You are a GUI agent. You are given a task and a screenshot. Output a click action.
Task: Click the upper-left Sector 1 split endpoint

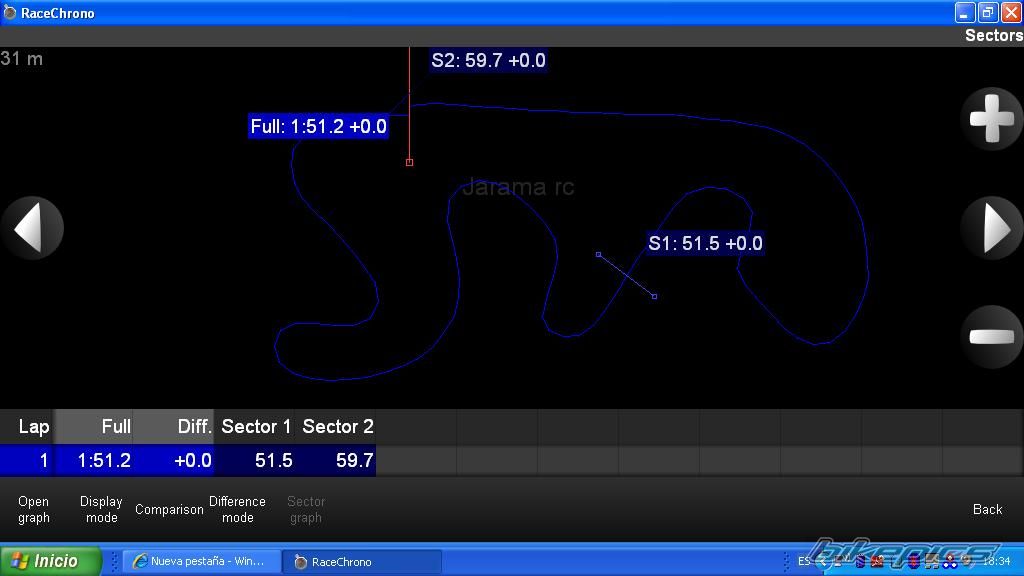tap(598, 254)
